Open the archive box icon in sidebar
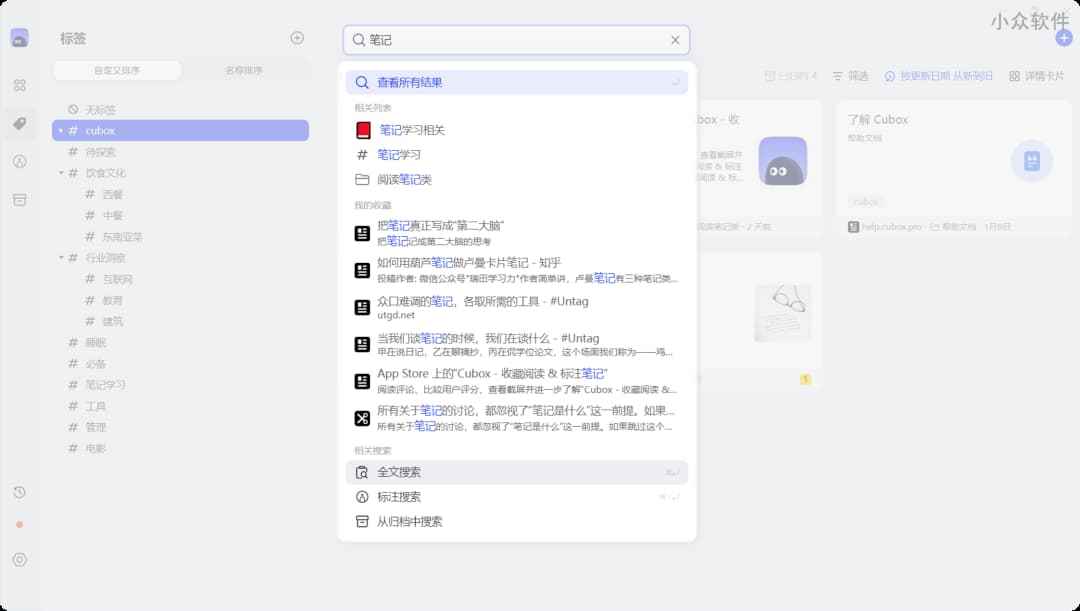Viewport: 1080px width, 611px height. tap(19, 200)
